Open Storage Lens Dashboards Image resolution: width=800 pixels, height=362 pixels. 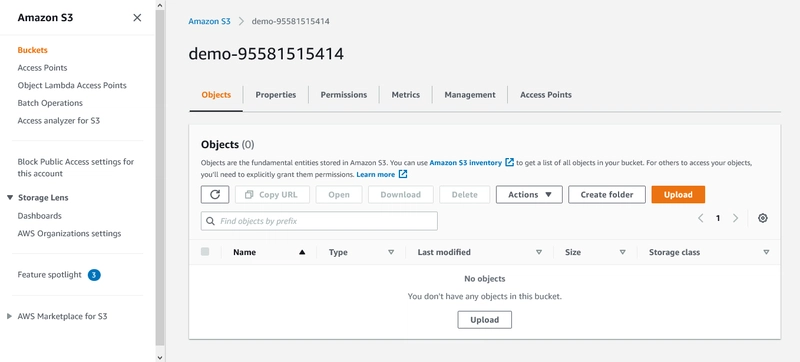tap(39, 216)
